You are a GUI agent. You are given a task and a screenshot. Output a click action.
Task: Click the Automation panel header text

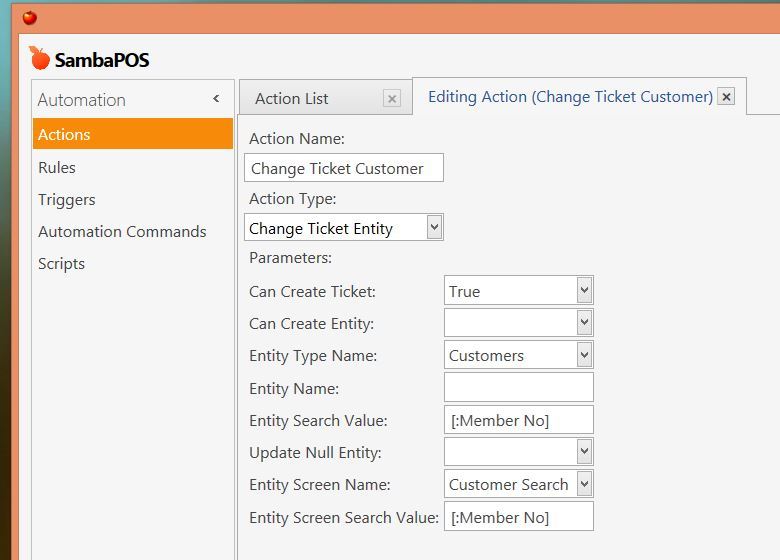tap(82, 99)
